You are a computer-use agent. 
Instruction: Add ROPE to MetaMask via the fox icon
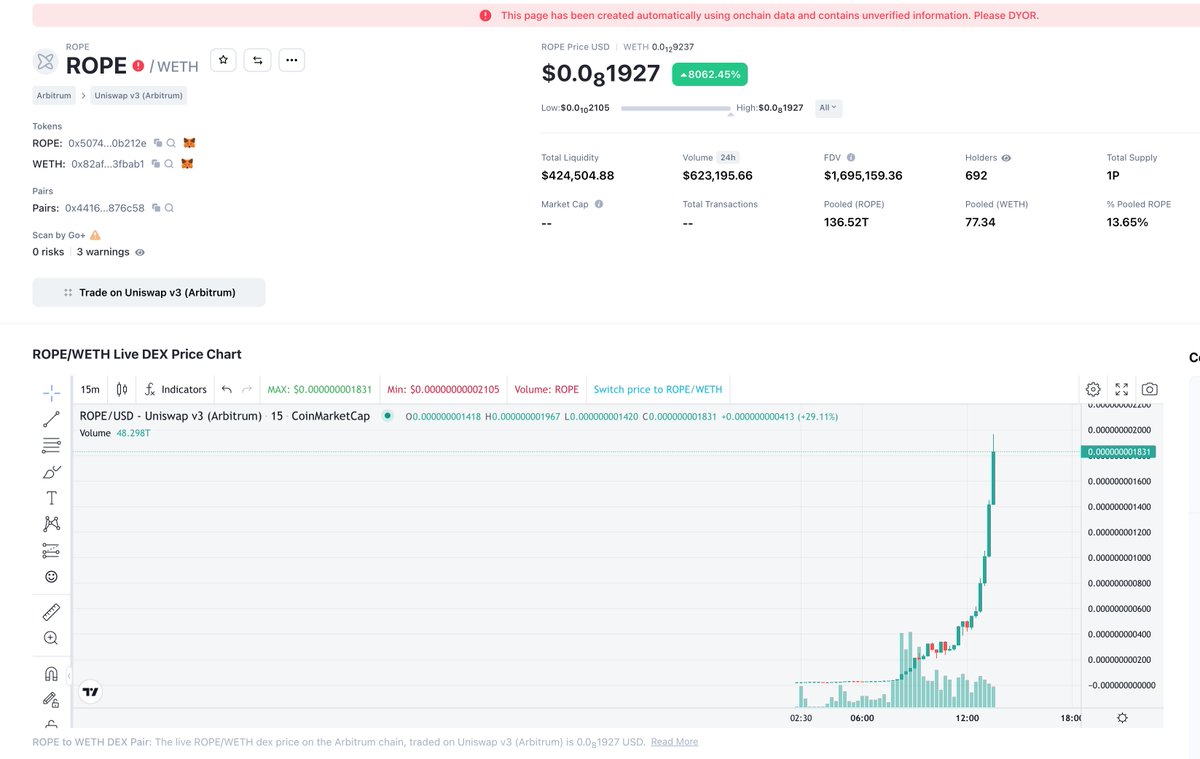189,143
